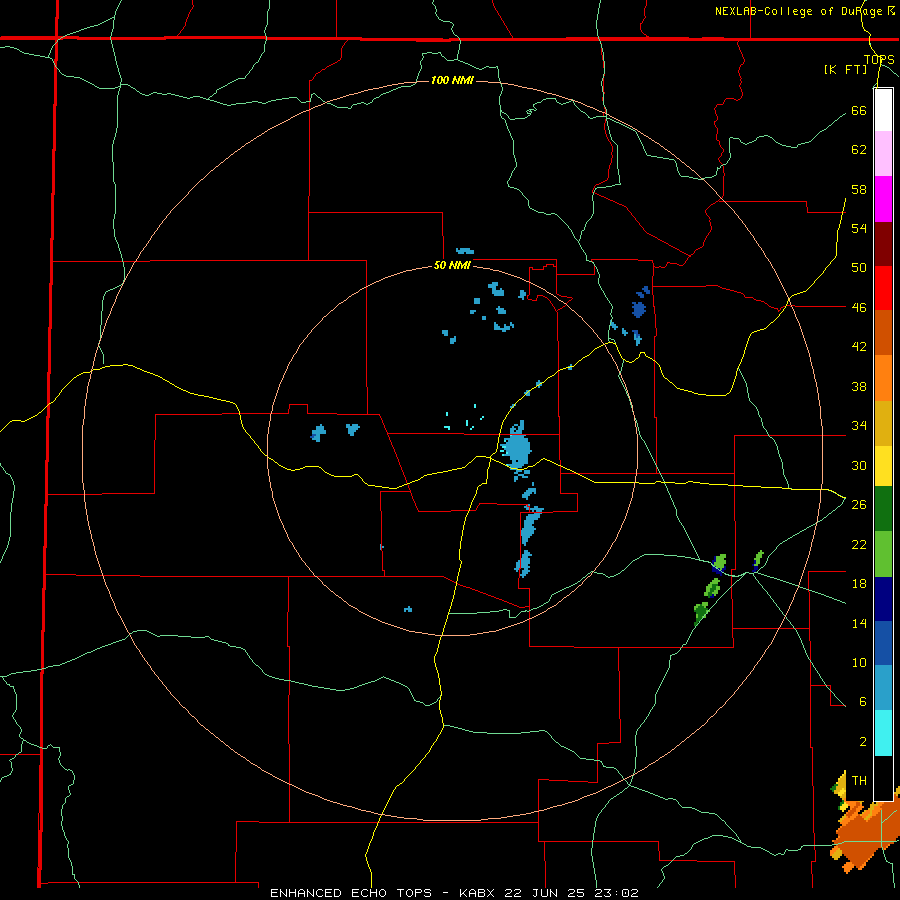Click the TH threshold label
The width and height of the screenshot is (900, 900).
859,781
